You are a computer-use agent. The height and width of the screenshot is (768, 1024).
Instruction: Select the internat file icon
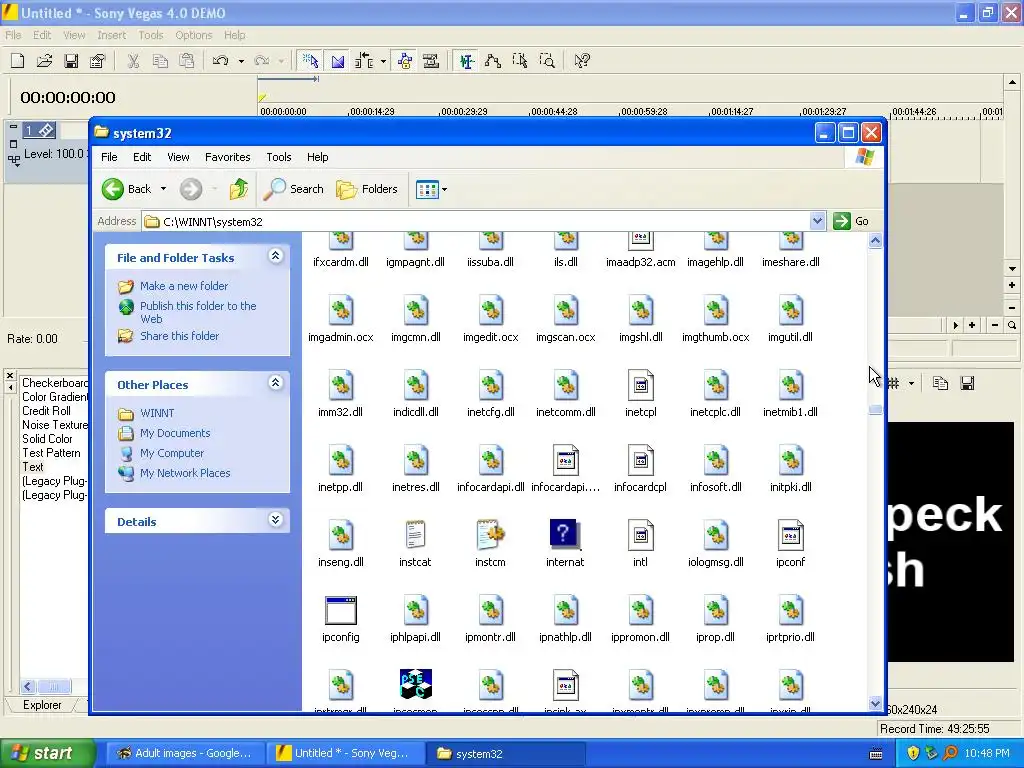[x=566, y=536]
